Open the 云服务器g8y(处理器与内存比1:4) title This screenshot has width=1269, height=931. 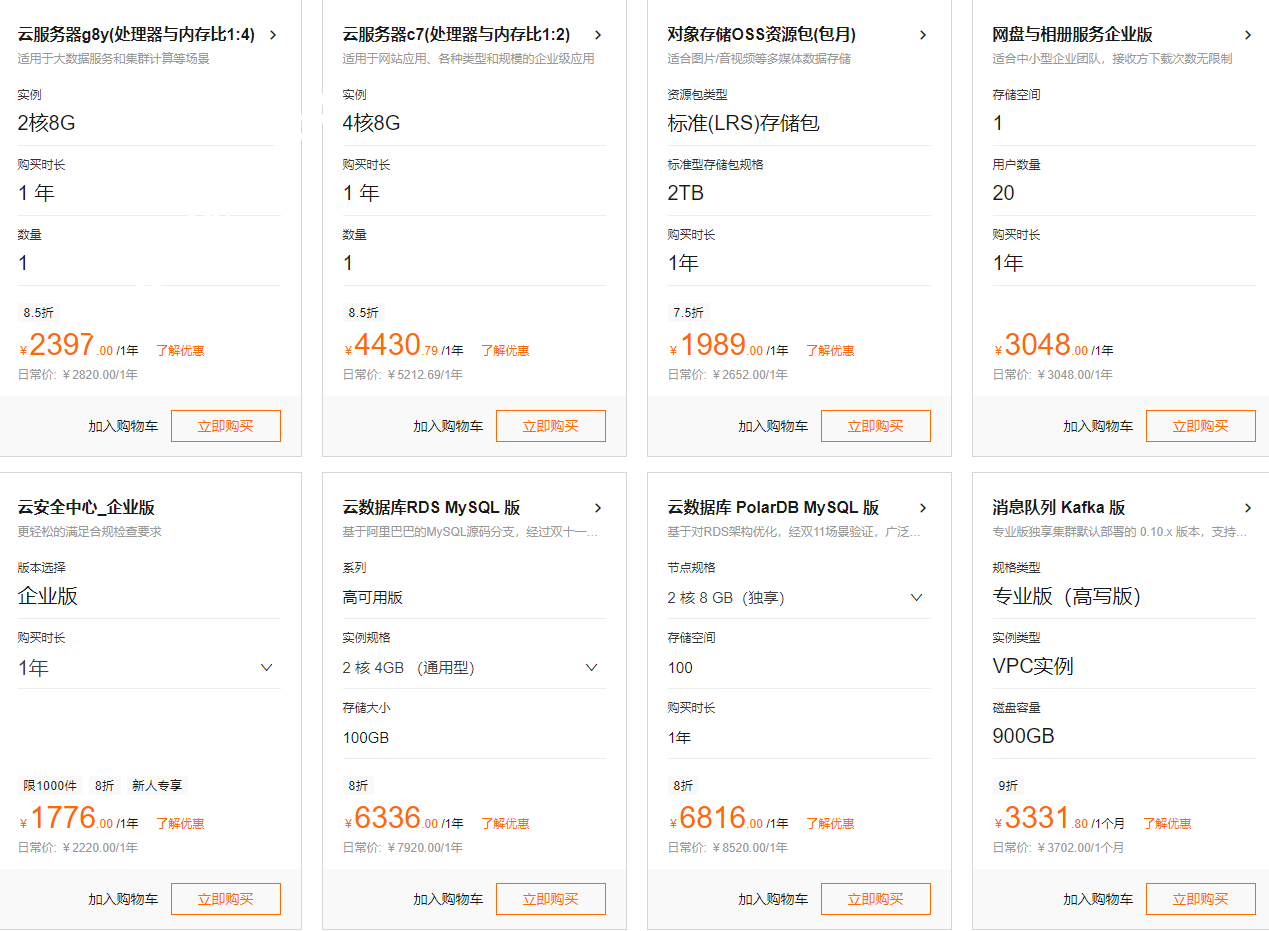pos(136,35)
